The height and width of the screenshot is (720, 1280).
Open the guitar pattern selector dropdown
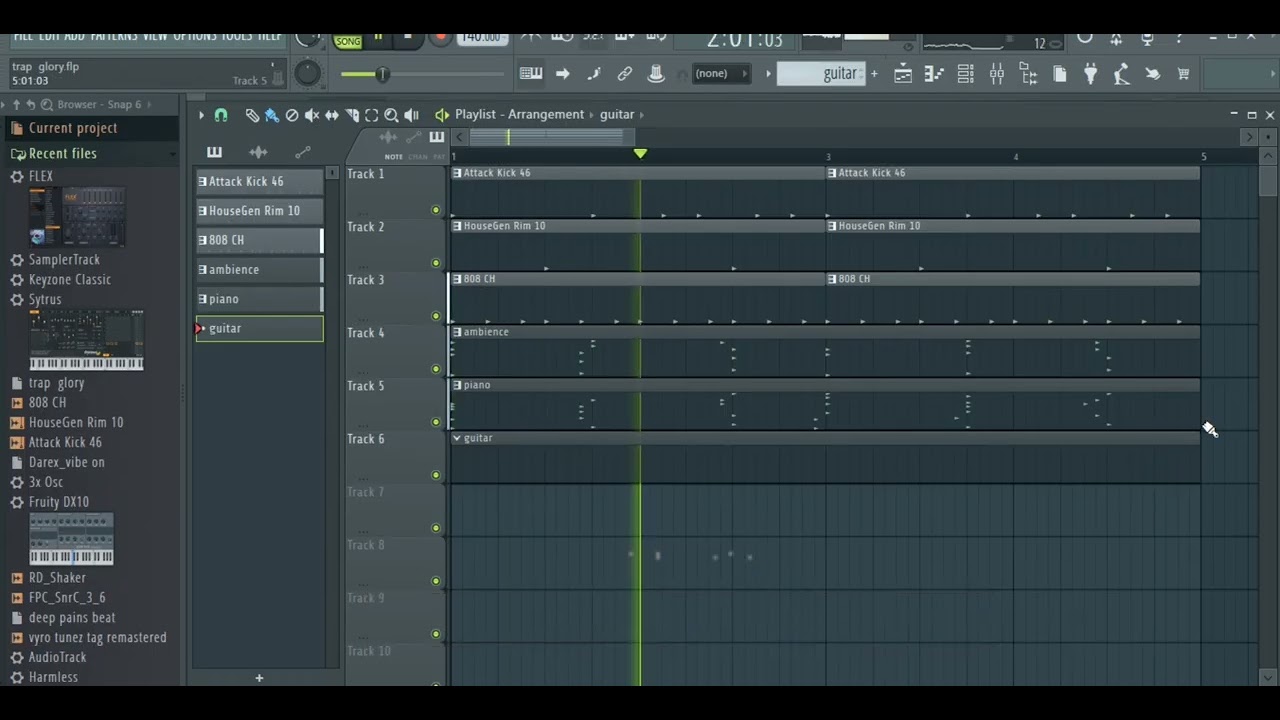pyautogui.click(x=821, y=74)
